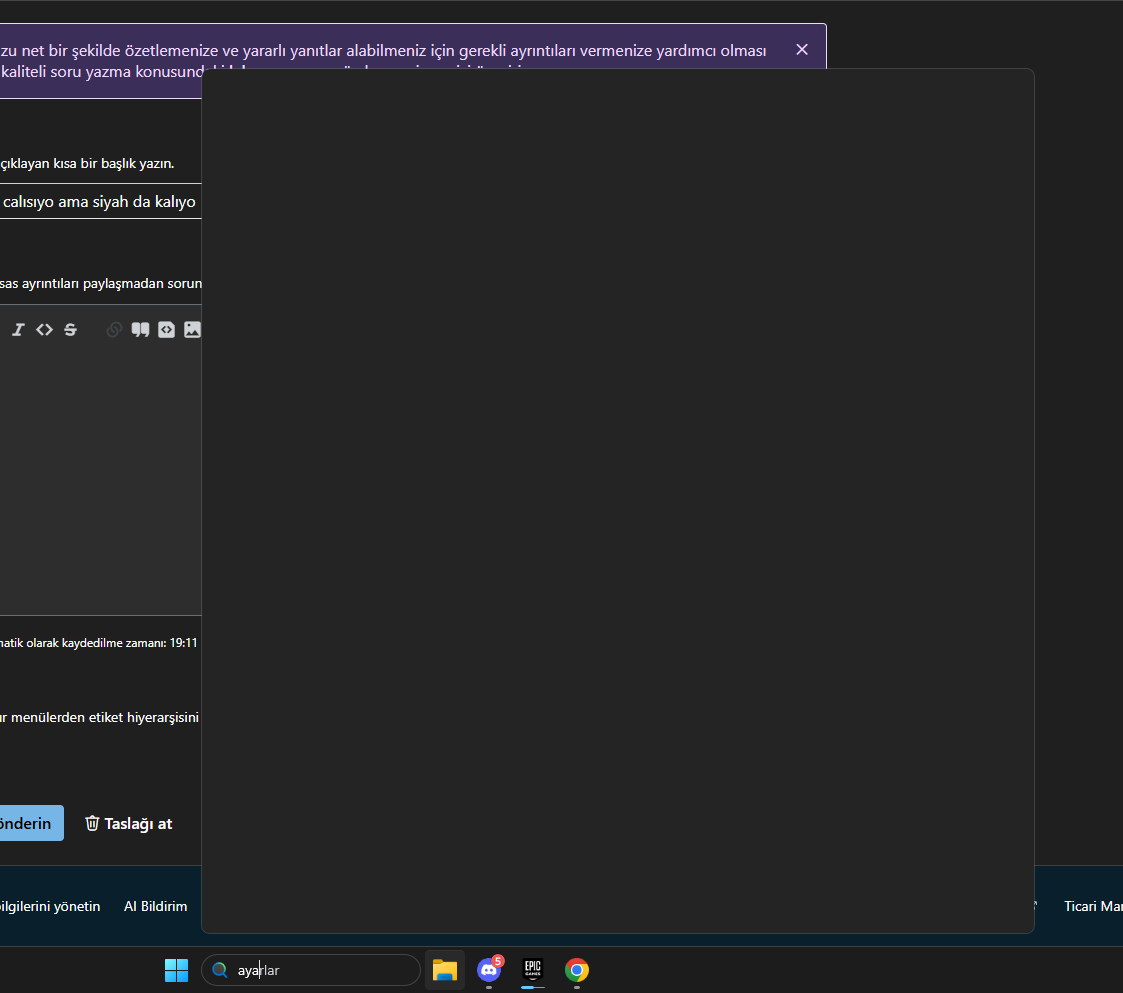Click the taskbar search box containing ayarlar

pyautogui.click(x=311, y=970)
